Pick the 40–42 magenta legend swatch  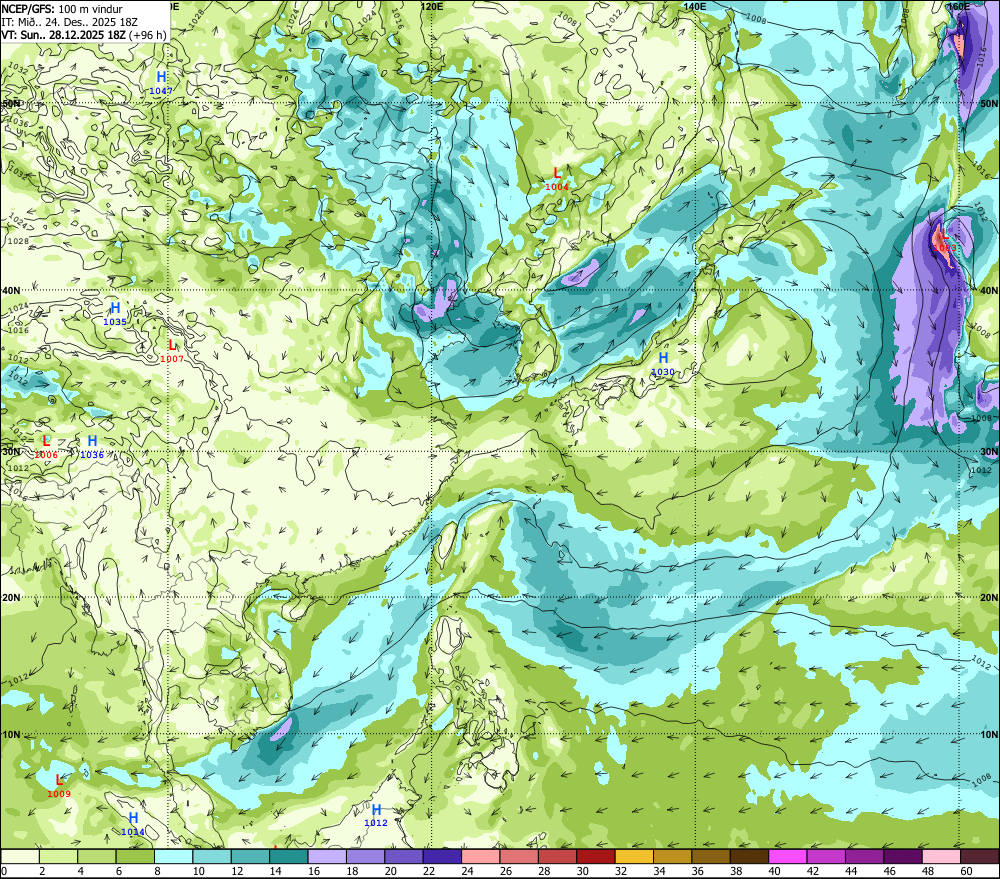[788, 857]
